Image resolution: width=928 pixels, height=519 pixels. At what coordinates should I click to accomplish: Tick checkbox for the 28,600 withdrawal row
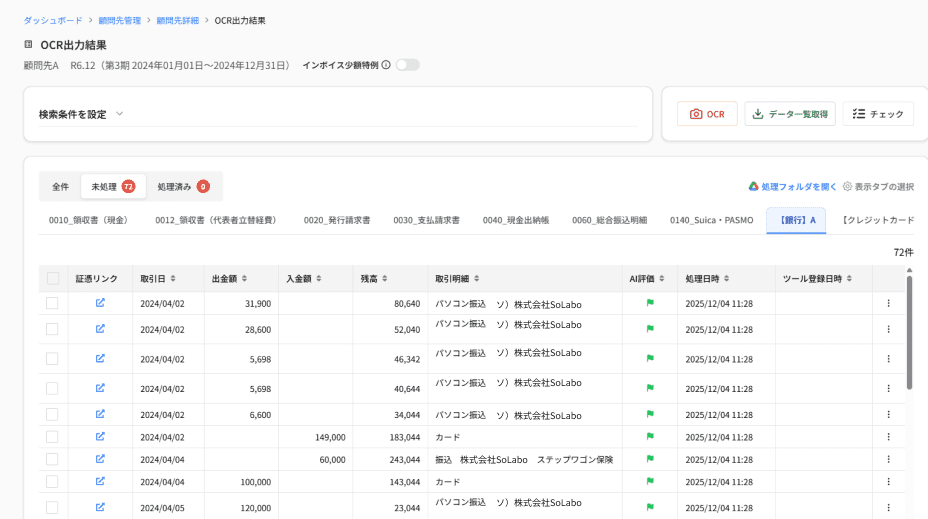point(52,329)
